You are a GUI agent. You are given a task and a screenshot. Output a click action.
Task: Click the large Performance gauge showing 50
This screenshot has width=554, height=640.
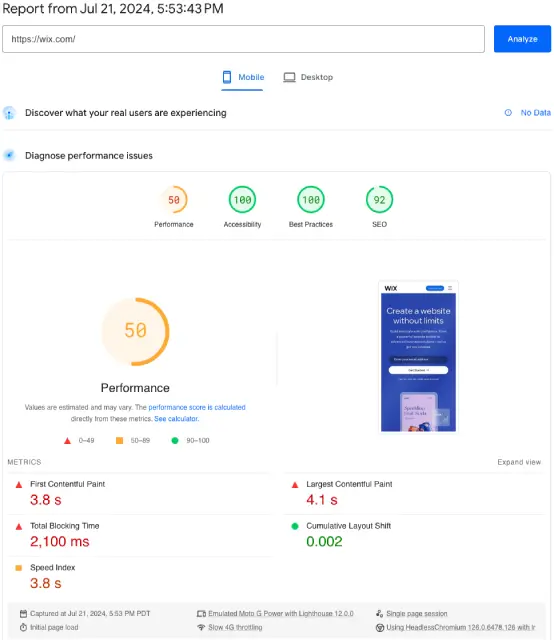(135, 331)
